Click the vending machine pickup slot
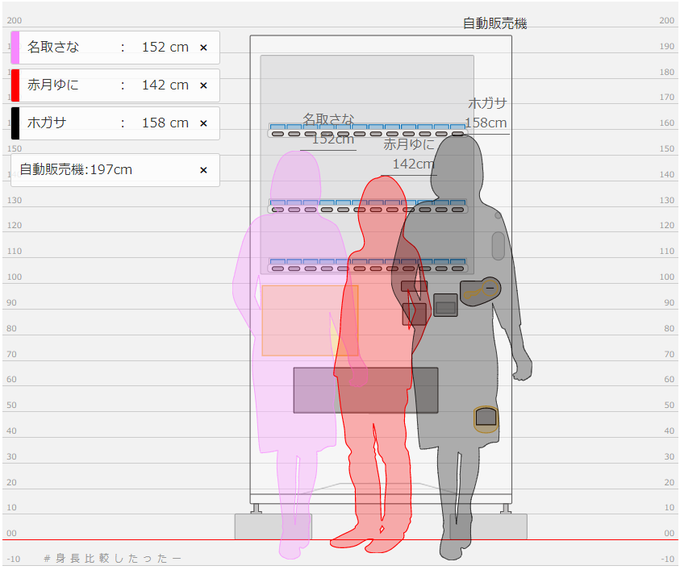Image resolution: width=680 pixels, height=570 pixels. pos(366,390)
